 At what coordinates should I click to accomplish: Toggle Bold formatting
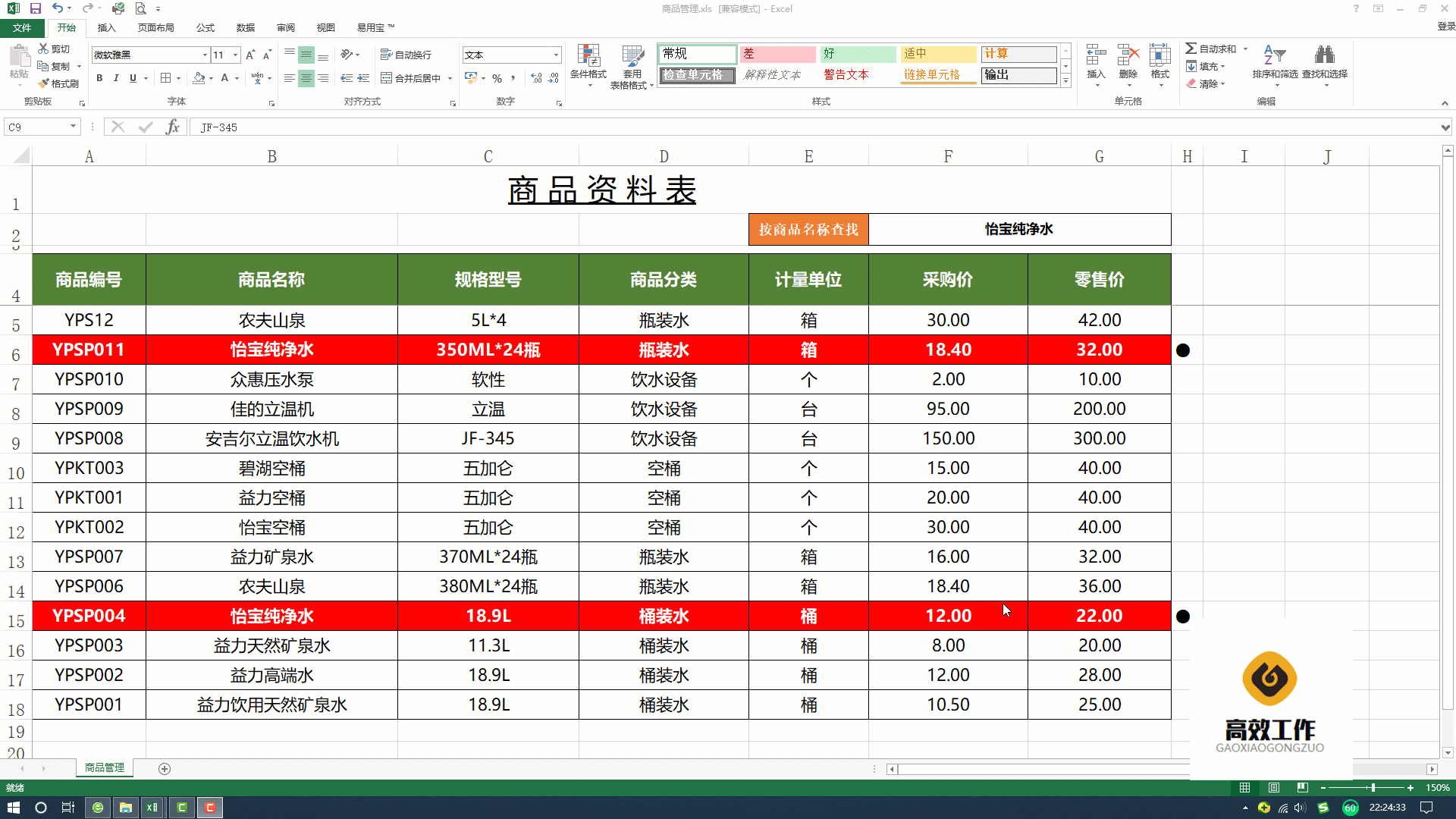[x=99, y=78]
